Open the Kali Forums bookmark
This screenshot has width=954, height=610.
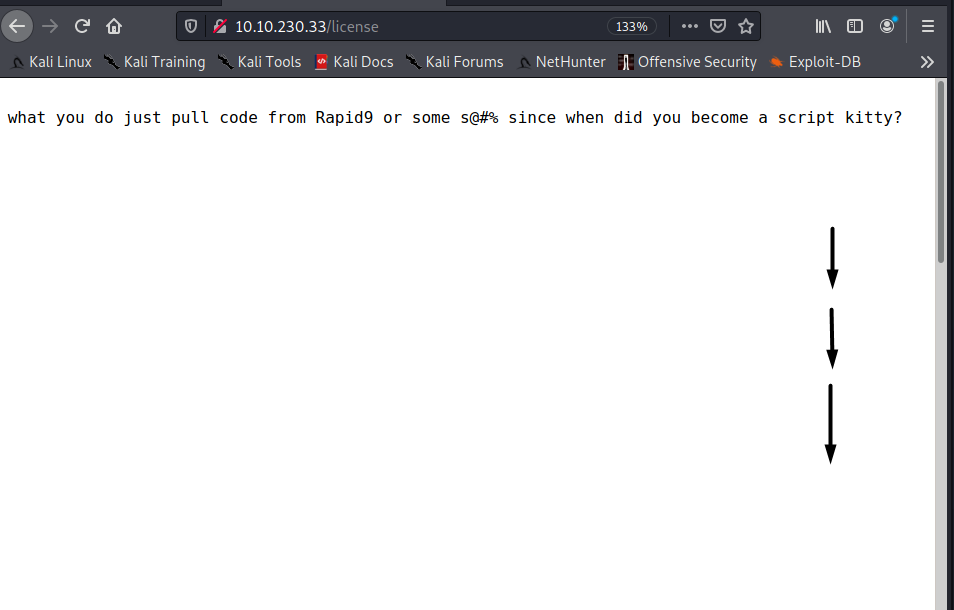click(x=455, y=62)
